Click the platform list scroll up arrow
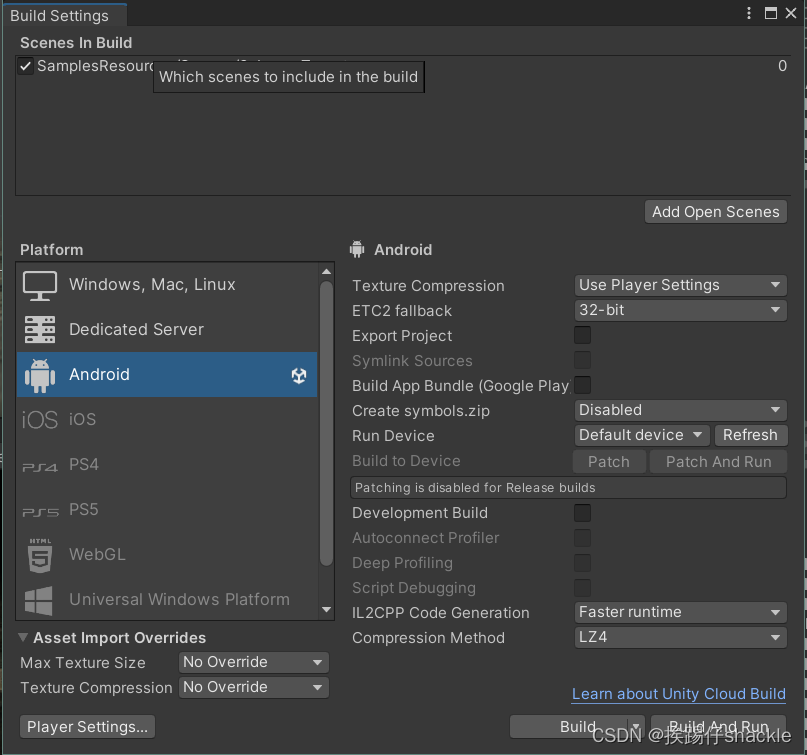The height and width of the screenshot is (755, 807). (x=326, y=271)
